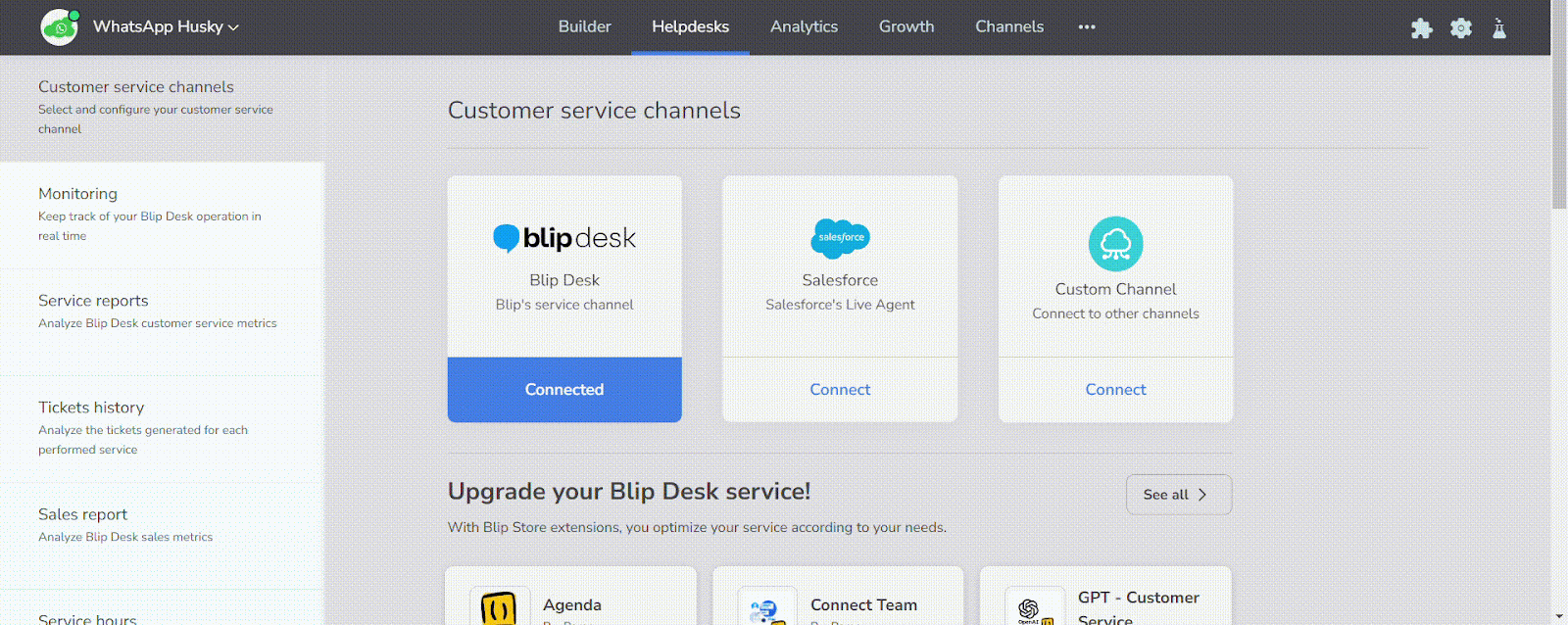The height and width of the screenshot is (625, 1568).
Task: Click the See all button
Action: 1179,495
